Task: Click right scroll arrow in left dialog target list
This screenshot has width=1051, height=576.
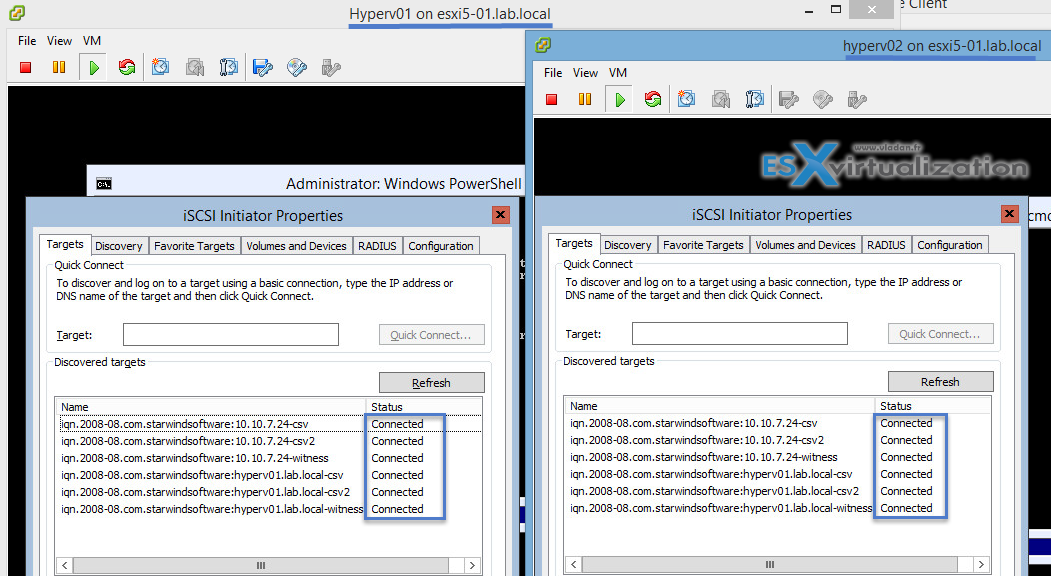Action: 473,565
